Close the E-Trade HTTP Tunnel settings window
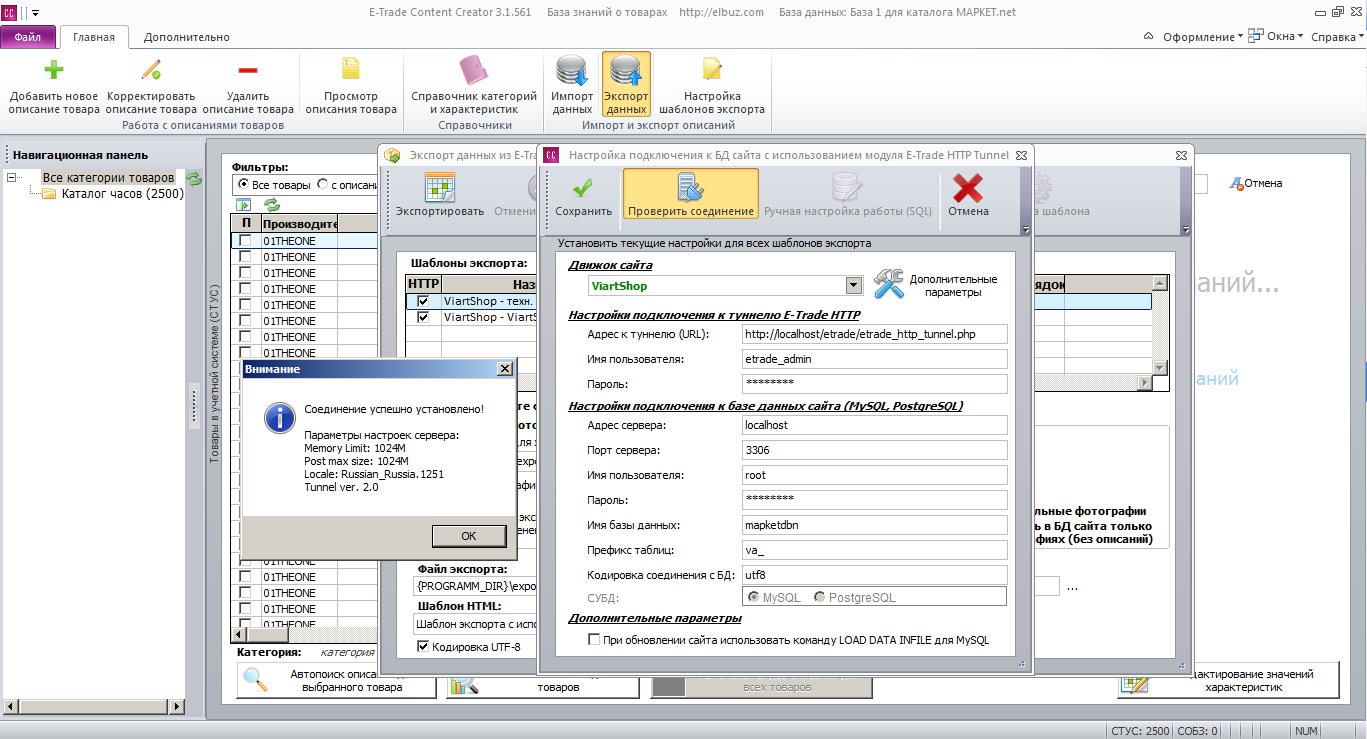This screenshot has height=739, width=1367. click(x=1021, y=156)
